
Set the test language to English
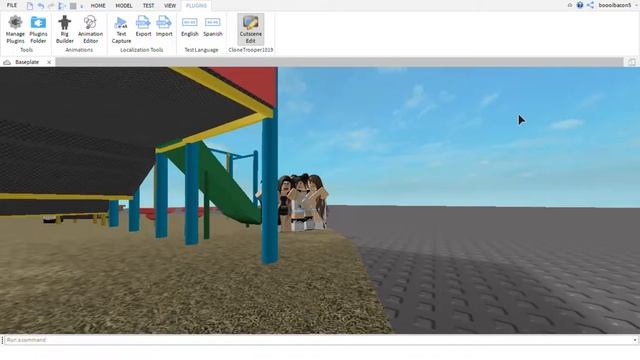pyautogui.click(x=190, y=26)
